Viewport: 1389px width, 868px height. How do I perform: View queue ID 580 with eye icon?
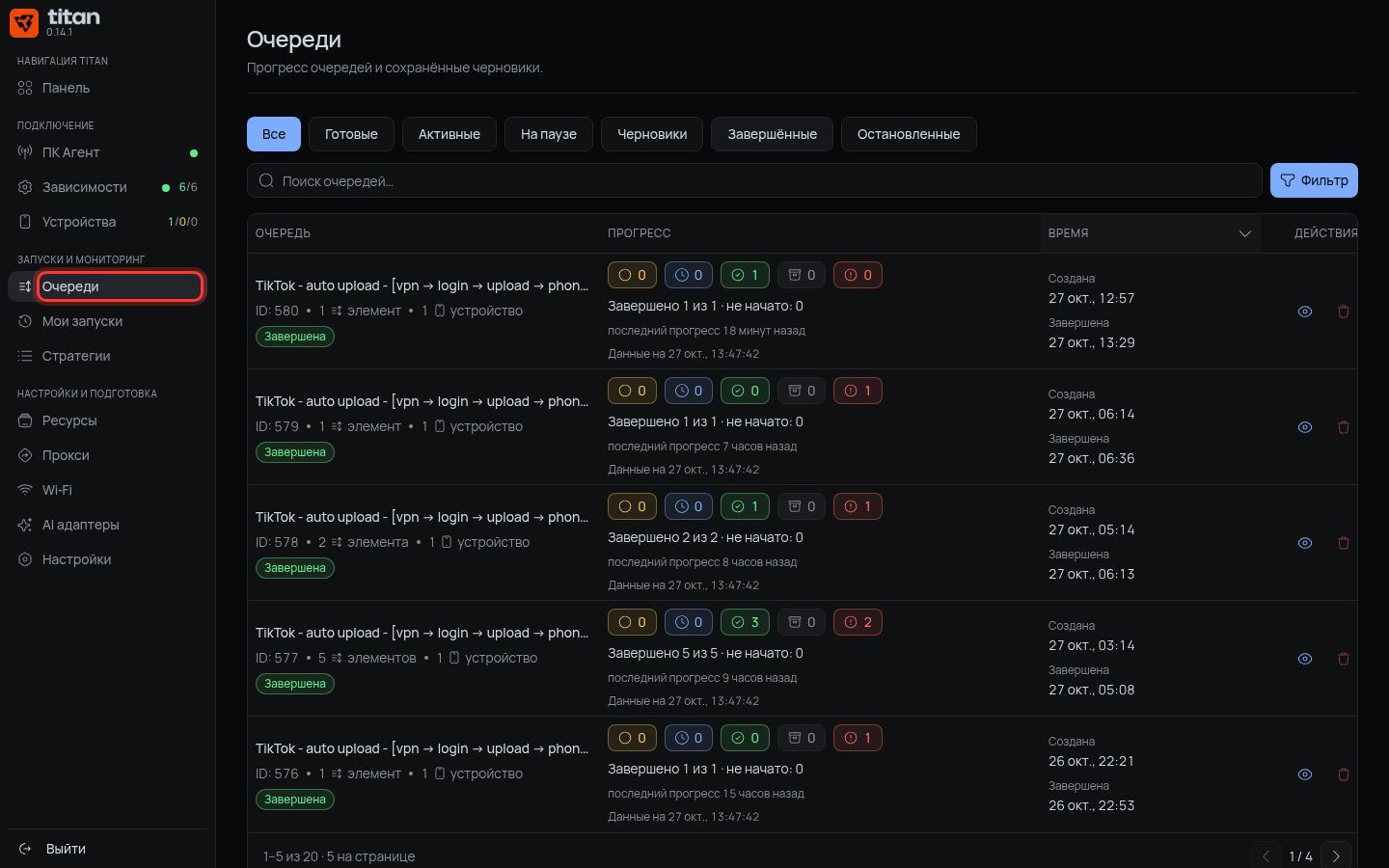click(1305, 312)
